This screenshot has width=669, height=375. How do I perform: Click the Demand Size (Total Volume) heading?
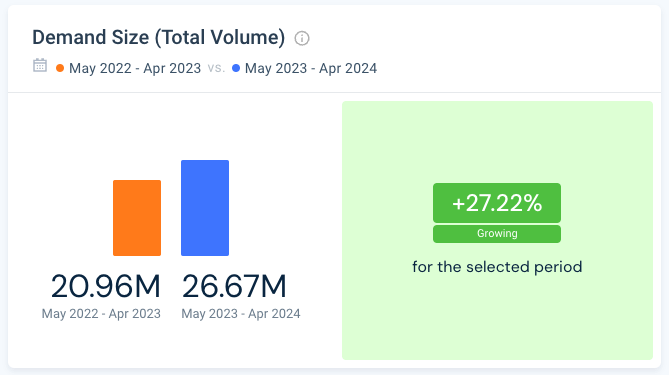click(x=159, y=38)
